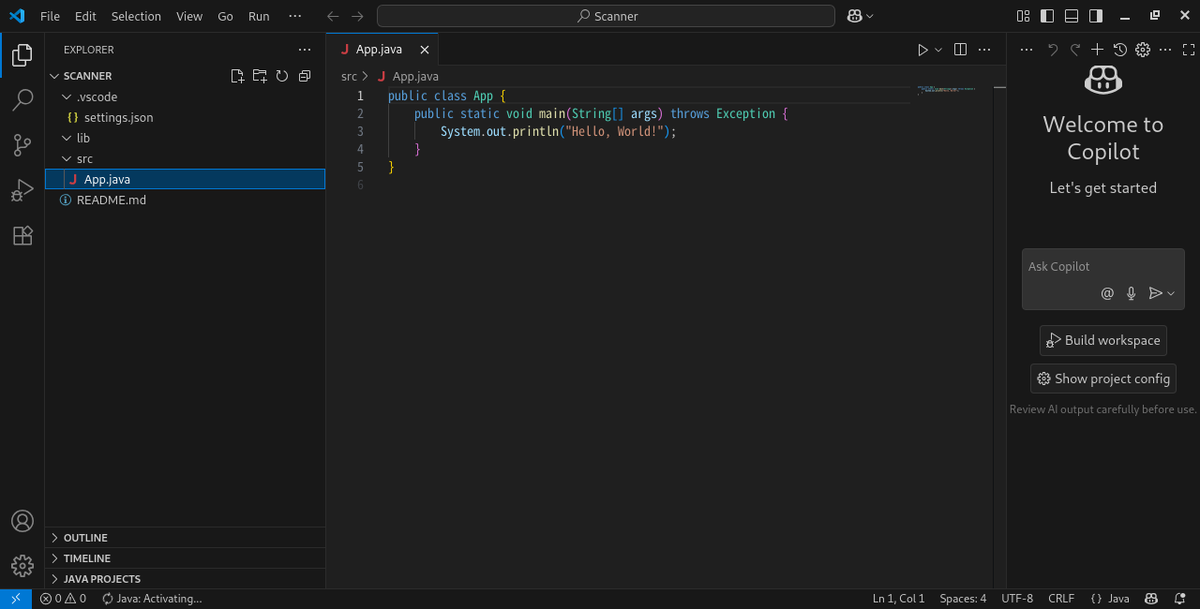
Task: Open the Source Control view
Action: coord(22,146)
